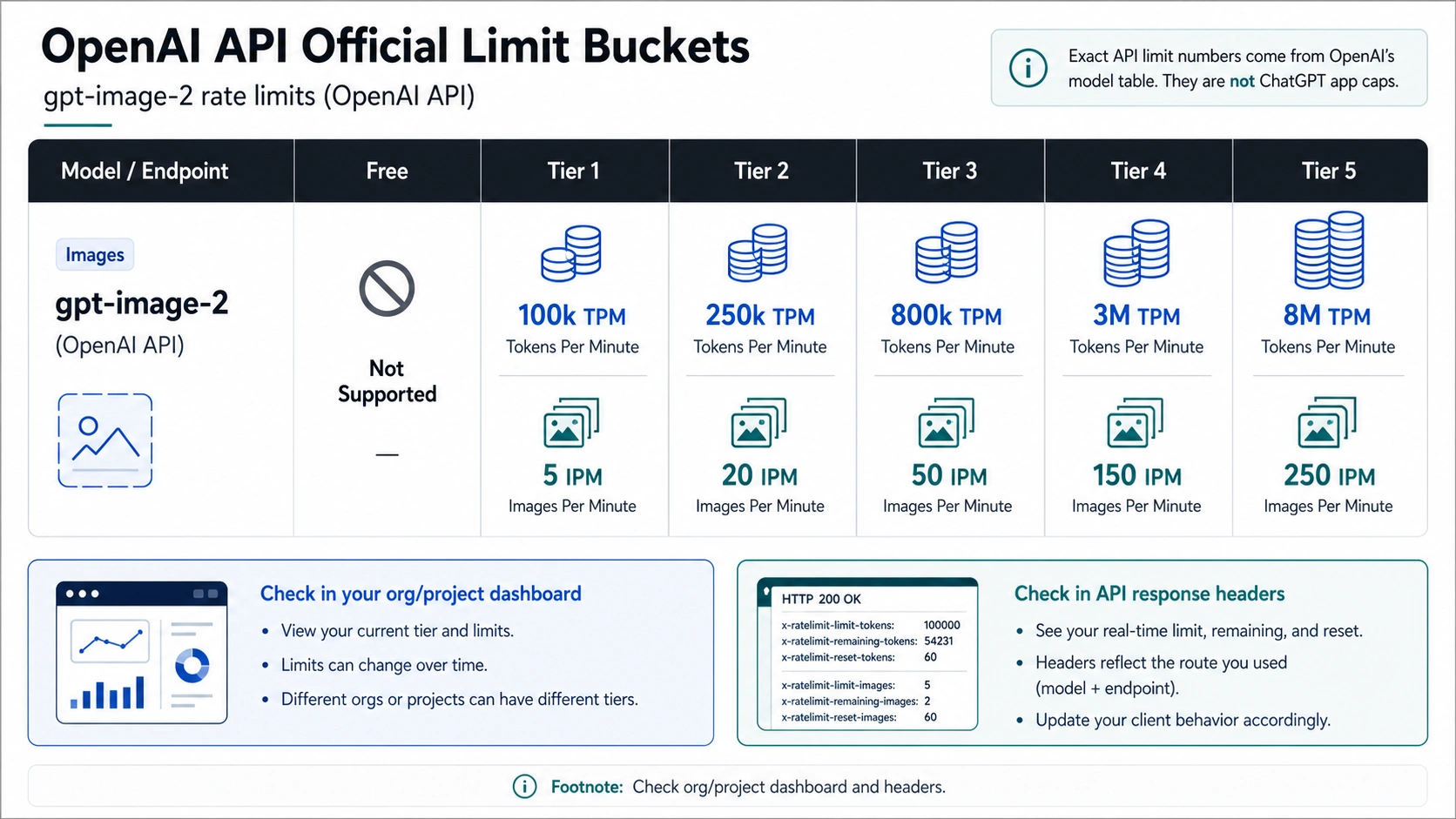
Task: Click the Images Per Minute label under Tier 5
Action: click(1328, 507)
